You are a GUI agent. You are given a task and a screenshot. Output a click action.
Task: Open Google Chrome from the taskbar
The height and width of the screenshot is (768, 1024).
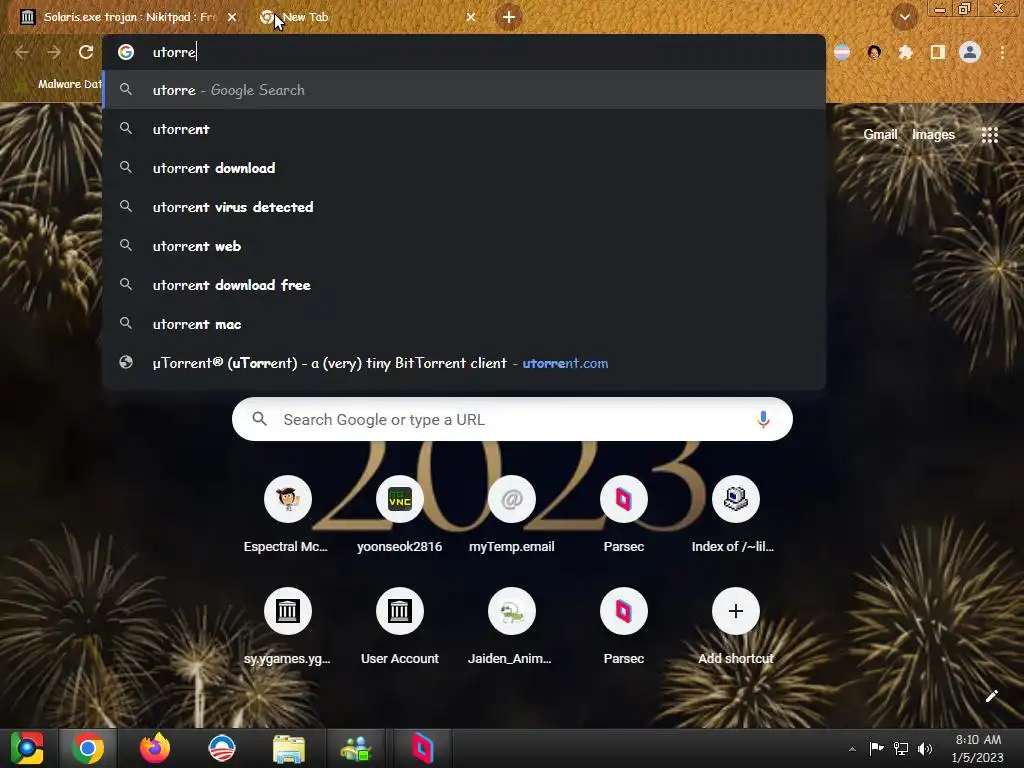(x=88, y=748)
